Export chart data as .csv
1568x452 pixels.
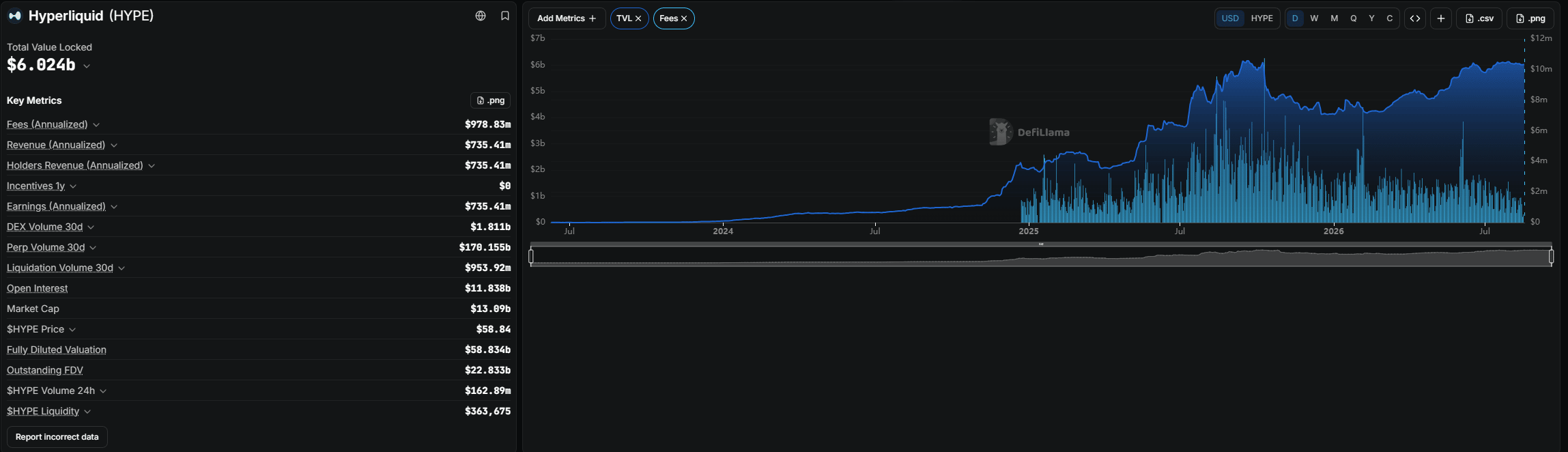pyautogui.click(x=1479, y=18)
